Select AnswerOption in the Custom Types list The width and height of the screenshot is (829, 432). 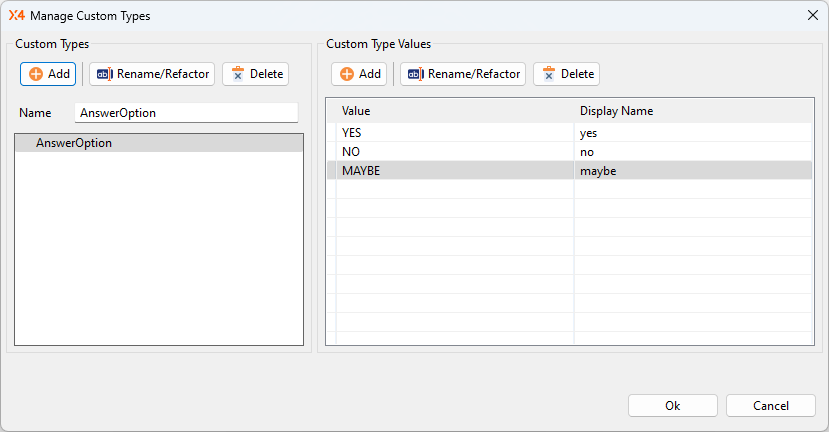pos(74,143)
